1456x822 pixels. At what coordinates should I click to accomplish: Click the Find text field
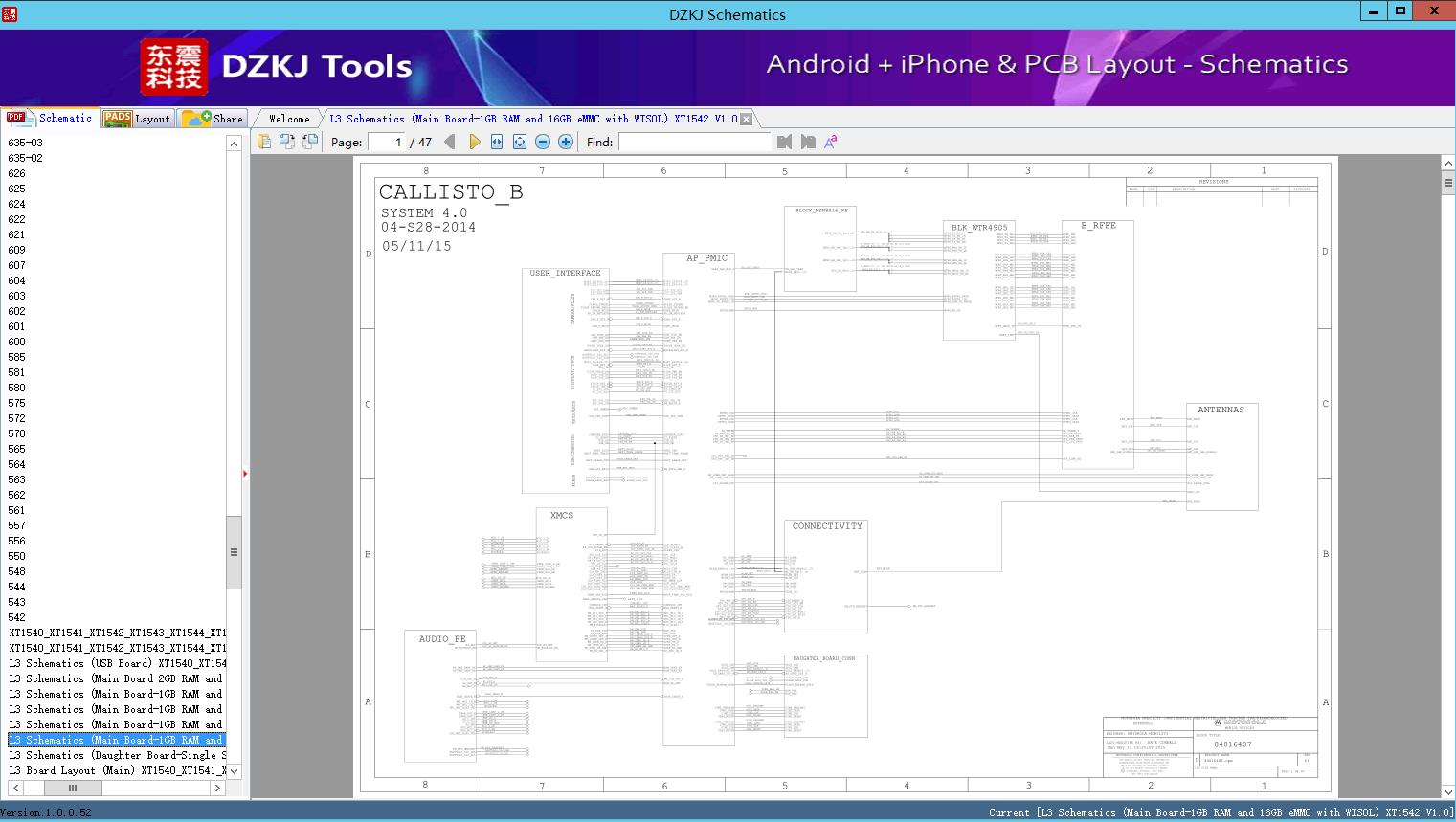coord(694,142)
